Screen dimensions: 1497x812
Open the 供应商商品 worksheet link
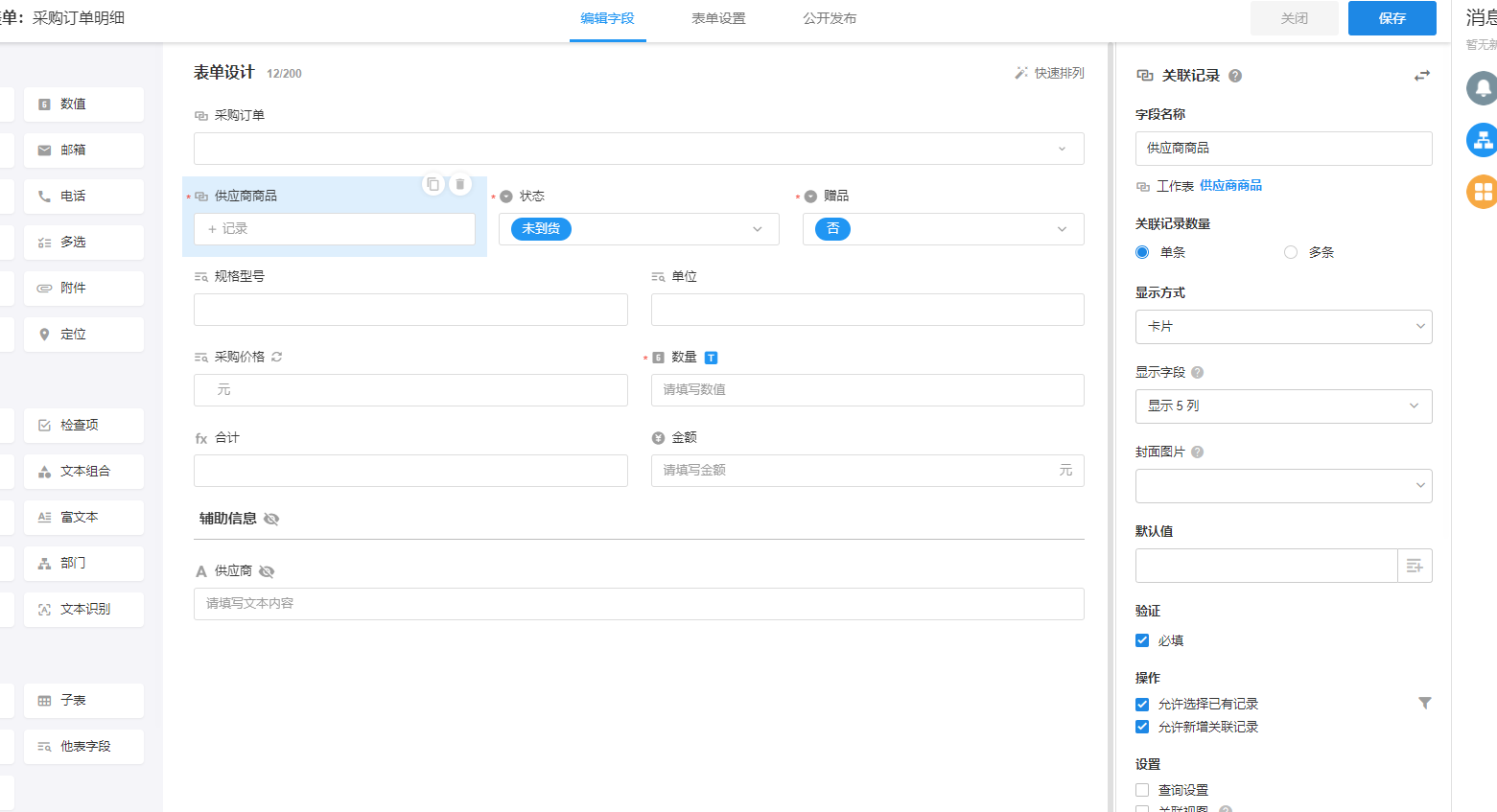point(1230,186)
